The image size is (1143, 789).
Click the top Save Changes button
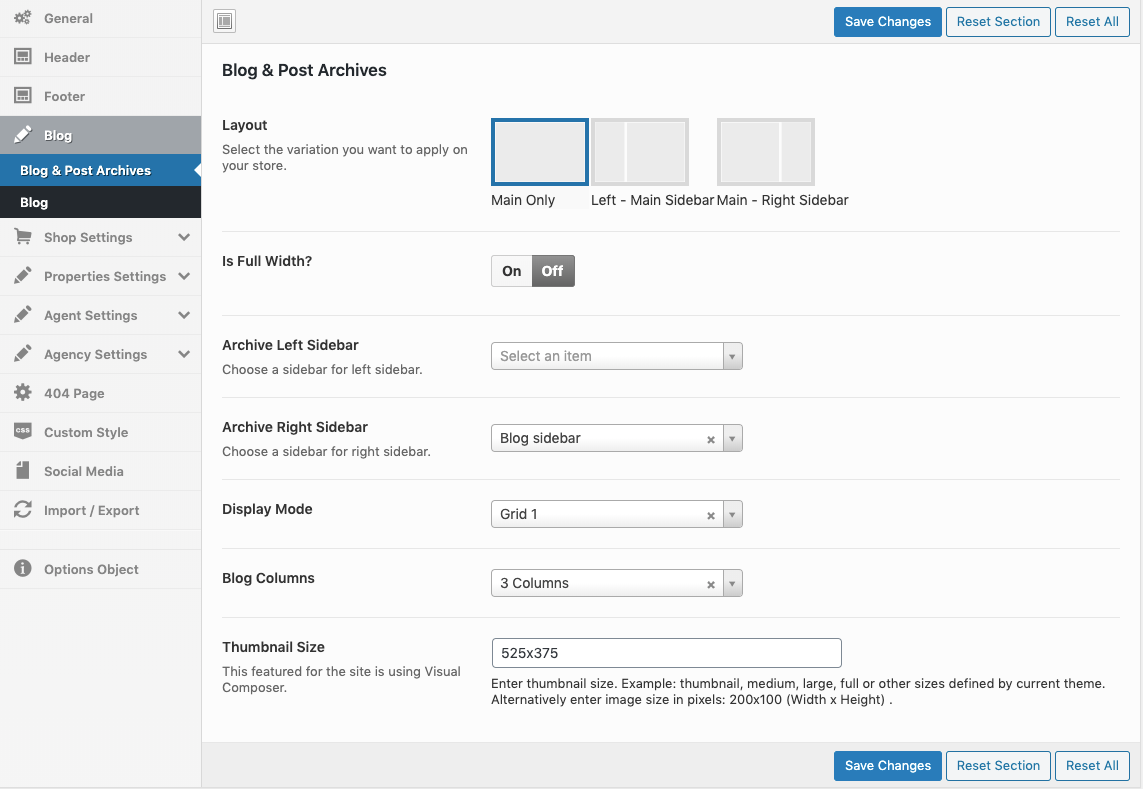coord(887,22)
